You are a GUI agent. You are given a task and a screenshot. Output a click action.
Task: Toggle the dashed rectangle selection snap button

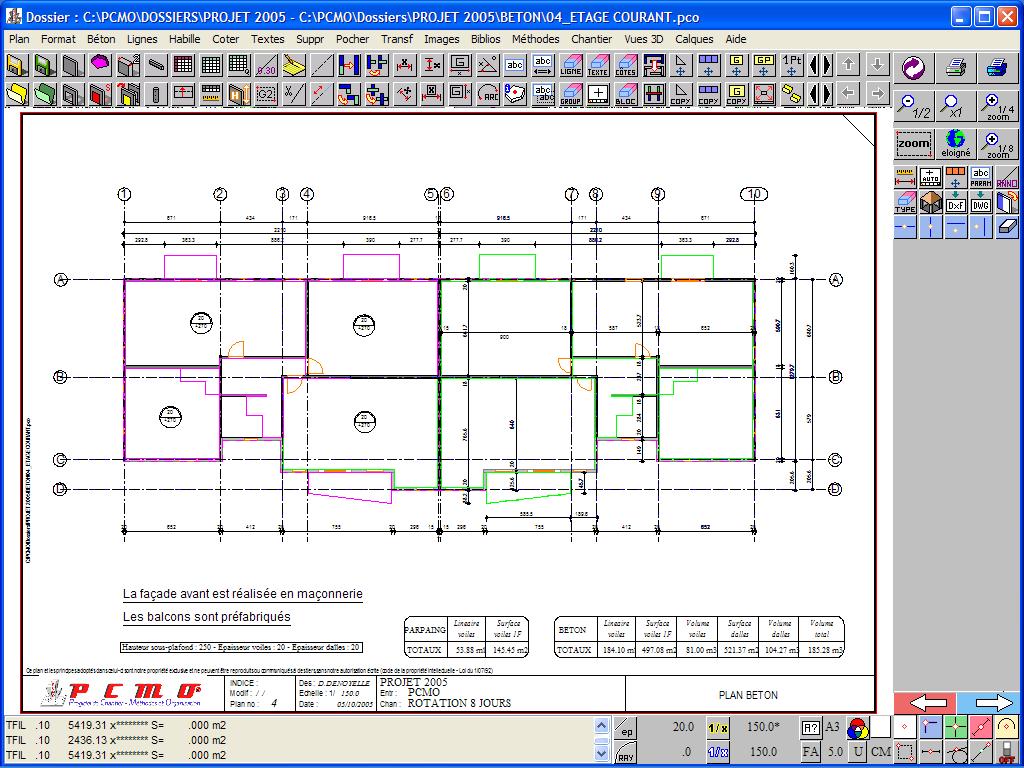904,751
